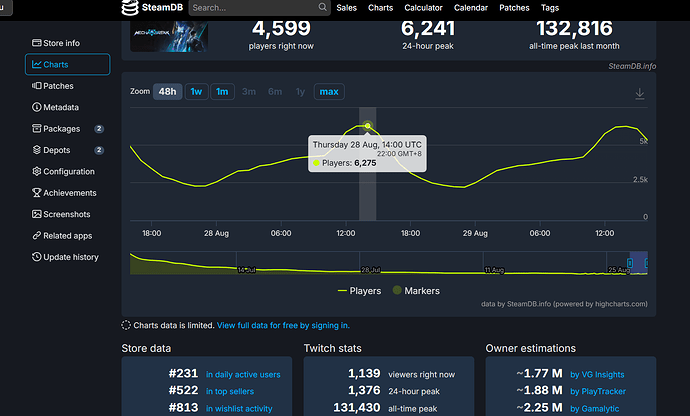Select the 48h zoom range

[x=167, y=92]
